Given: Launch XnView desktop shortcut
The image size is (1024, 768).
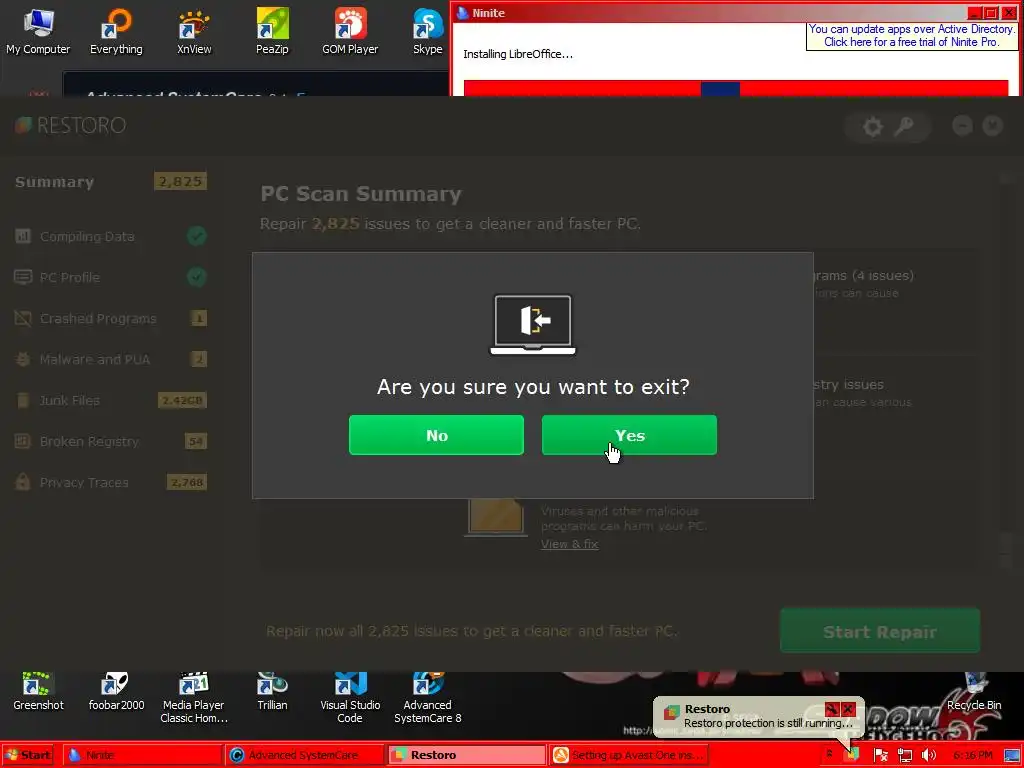Looking at the screenshot, I should pos(194,31).
